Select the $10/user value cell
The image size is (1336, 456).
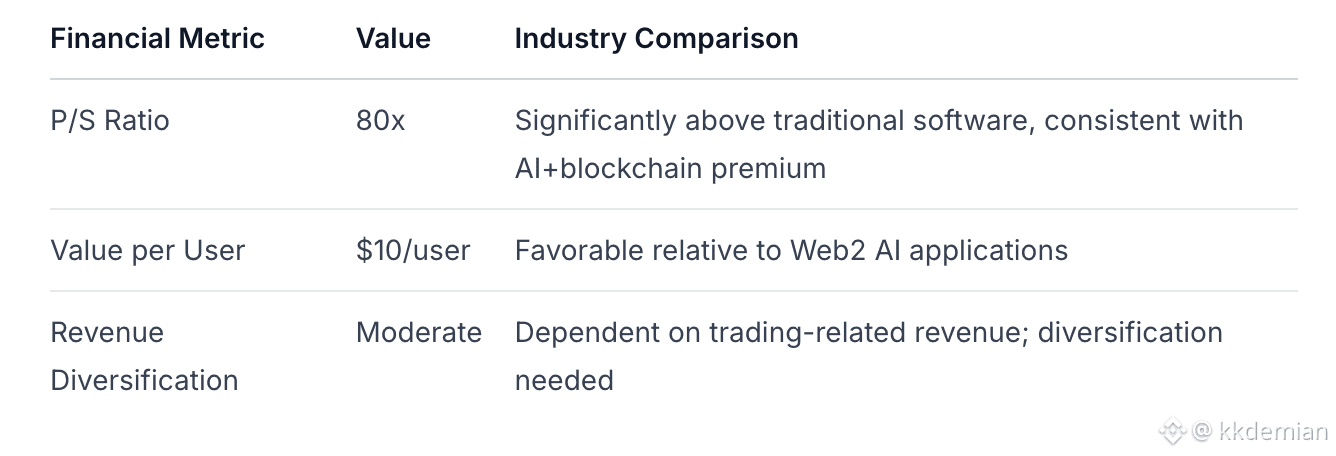click(x=413, y=250)
